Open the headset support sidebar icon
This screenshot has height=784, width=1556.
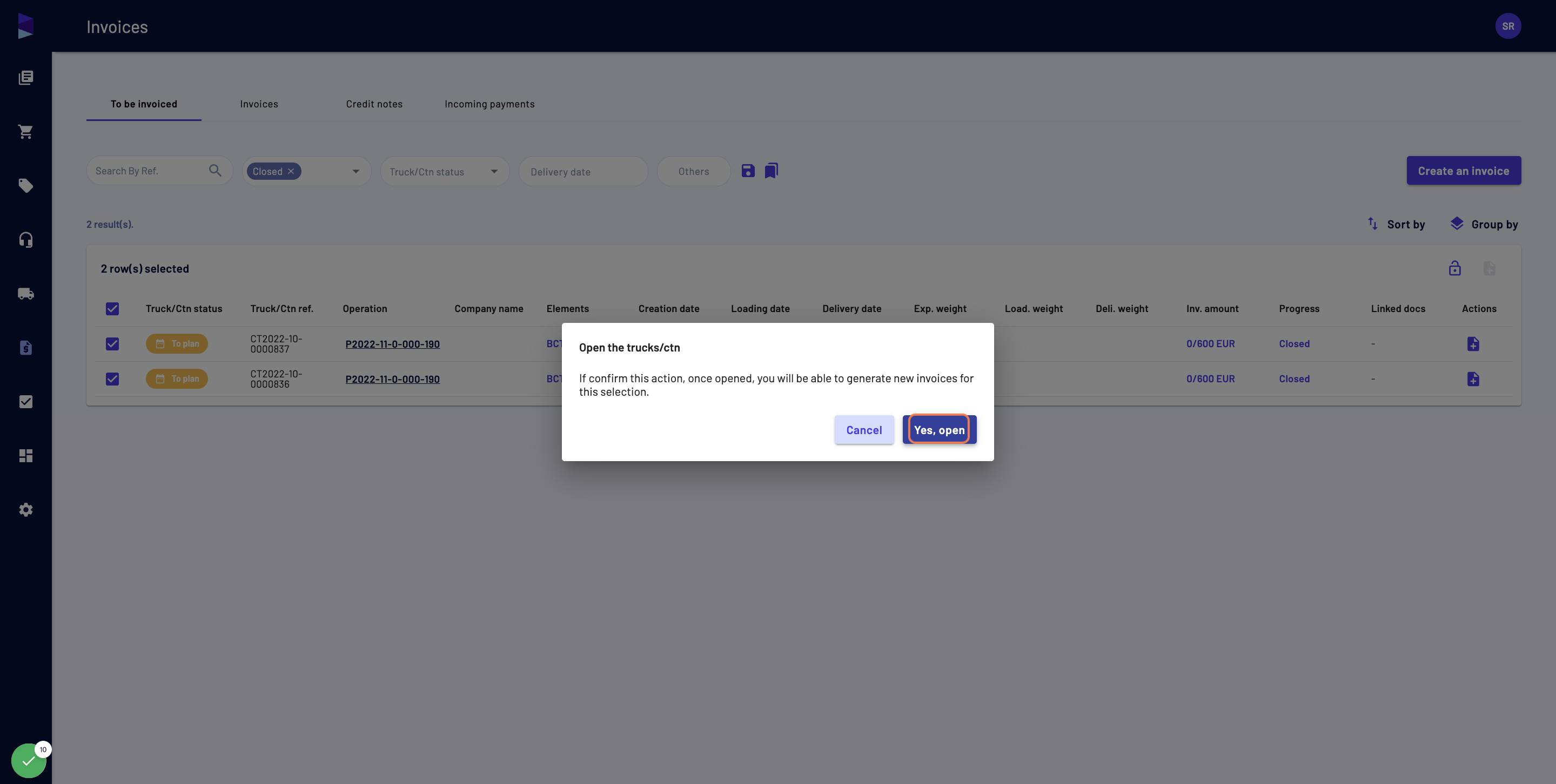coord(25,240)
